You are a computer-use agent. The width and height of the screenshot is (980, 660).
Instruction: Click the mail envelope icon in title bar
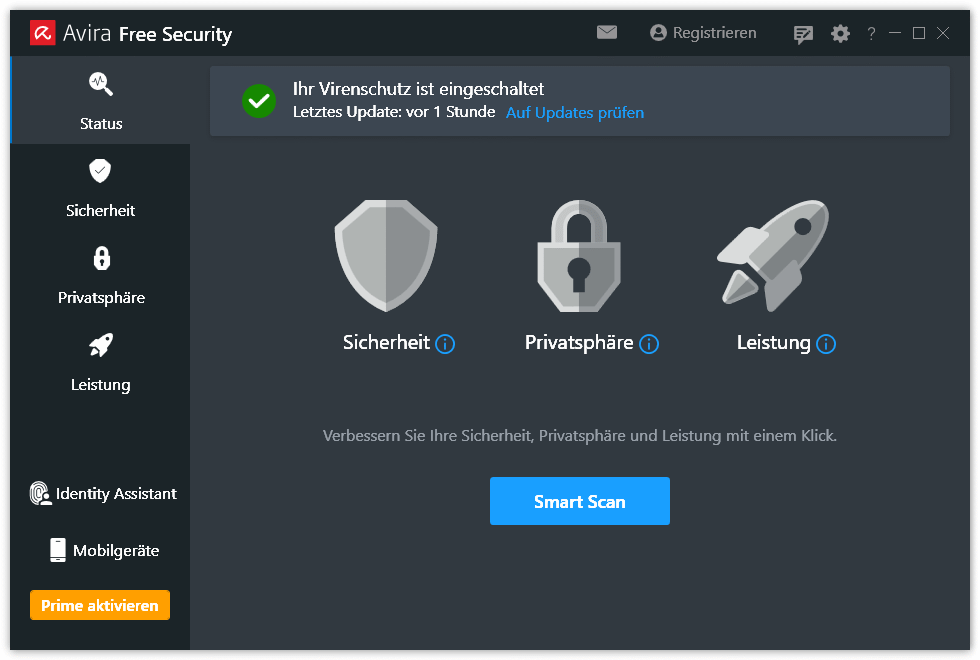(x=607, y=33)
